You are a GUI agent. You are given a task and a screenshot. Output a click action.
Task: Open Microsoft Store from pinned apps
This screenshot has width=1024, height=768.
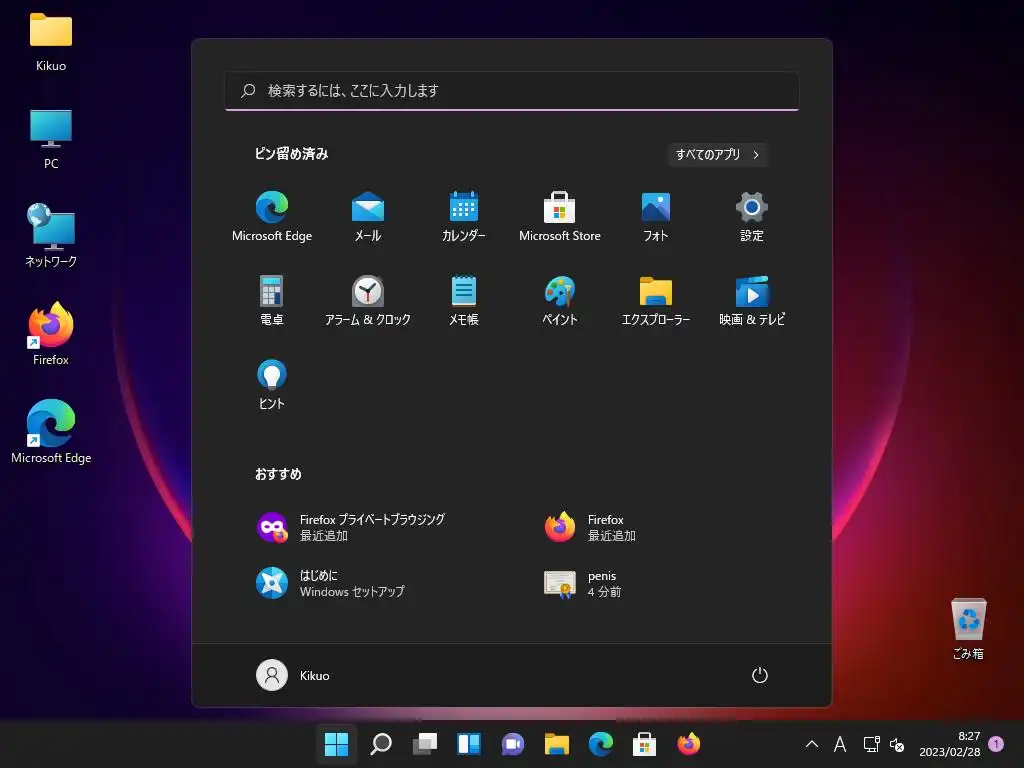[x=560, y=216]
